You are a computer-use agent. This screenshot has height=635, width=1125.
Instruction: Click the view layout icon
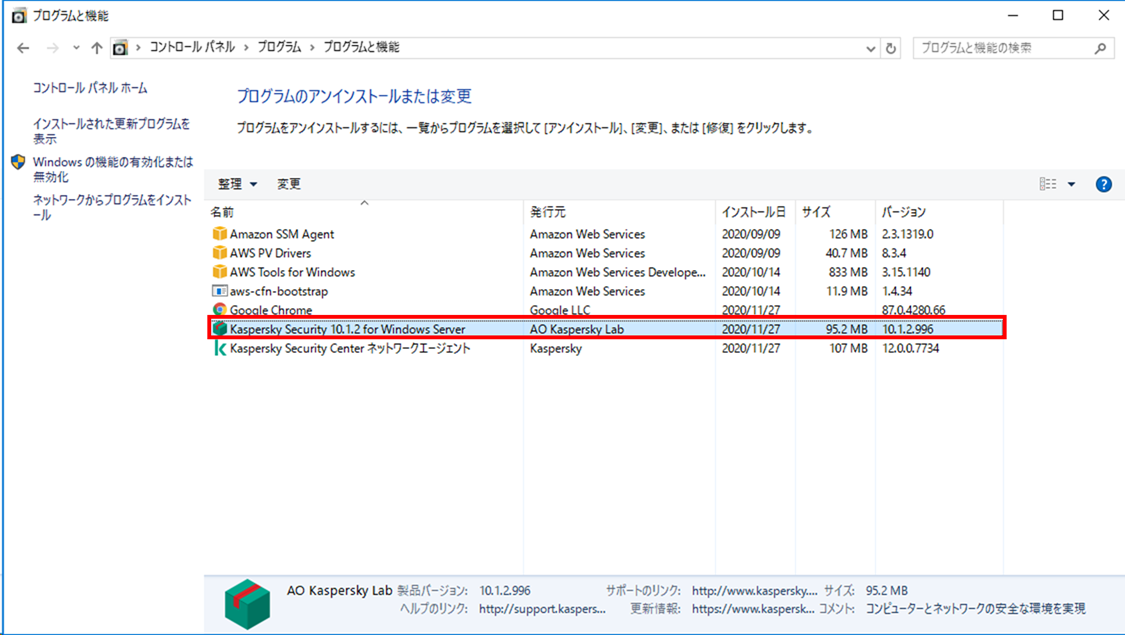pos(1048,184)
